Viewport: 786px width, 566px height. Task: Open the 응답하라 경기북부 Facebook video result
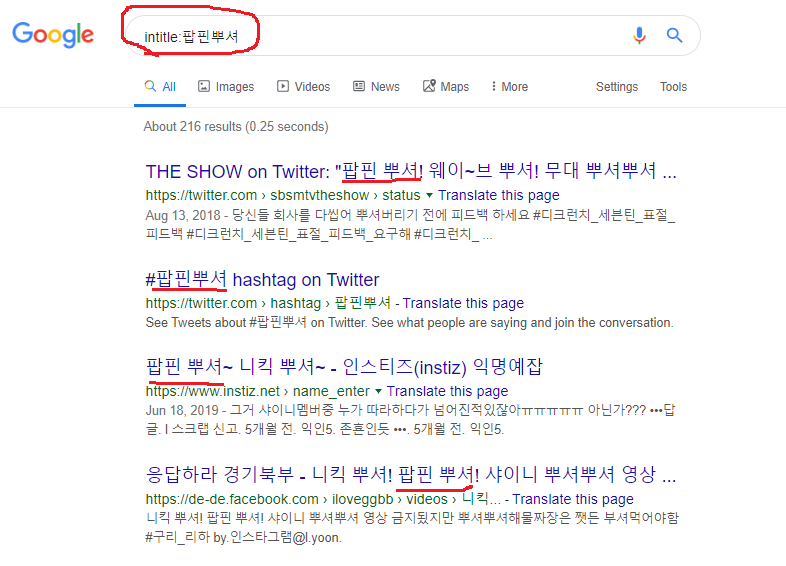point(411,474)
